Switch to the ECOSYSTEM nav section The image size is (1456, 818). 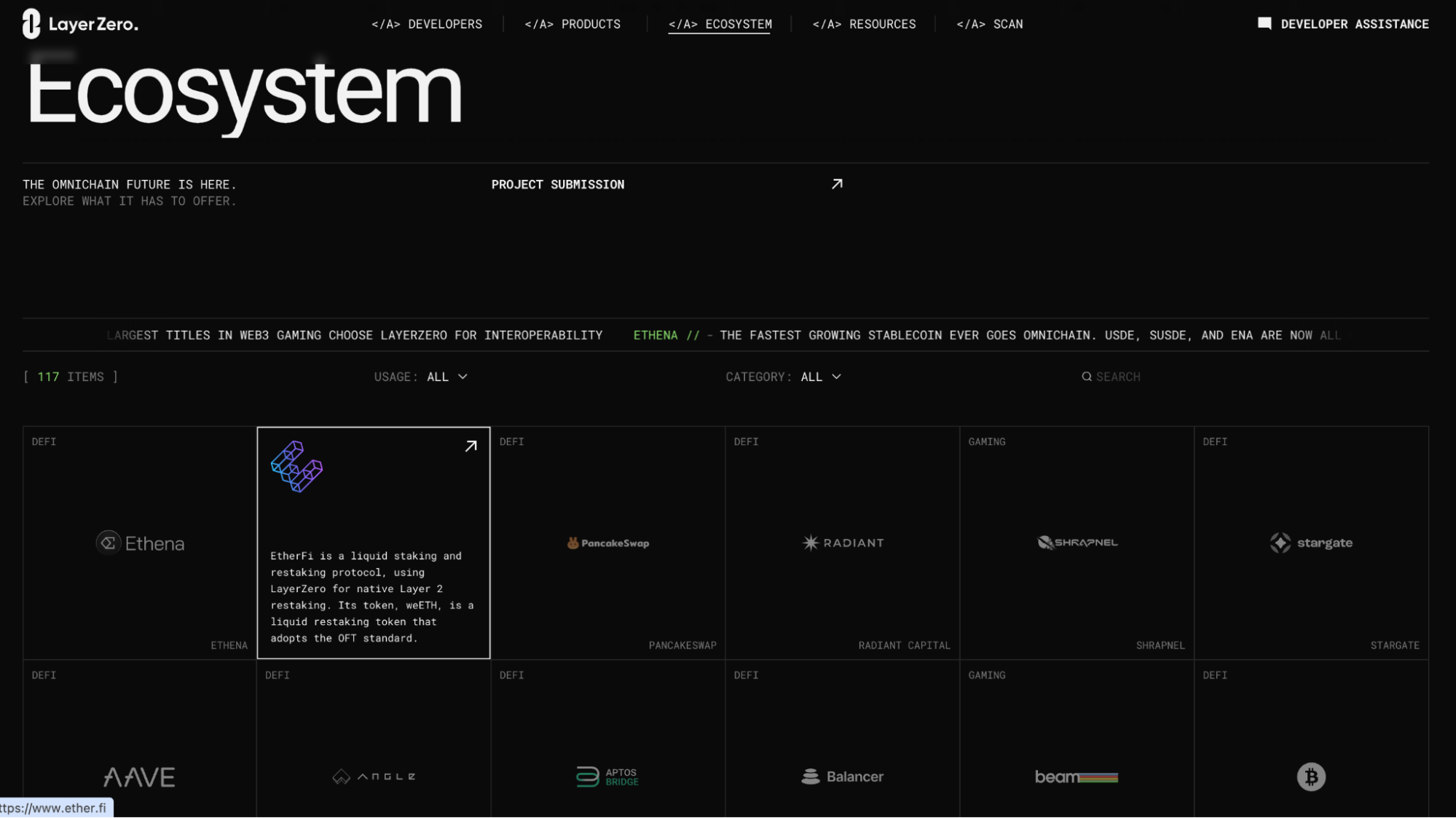pos(719,24)
